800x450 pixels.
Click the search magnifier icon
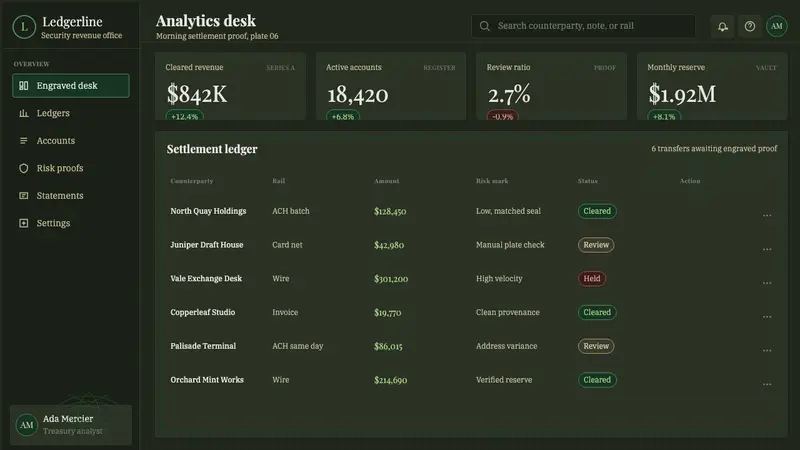tap(485, 26)
